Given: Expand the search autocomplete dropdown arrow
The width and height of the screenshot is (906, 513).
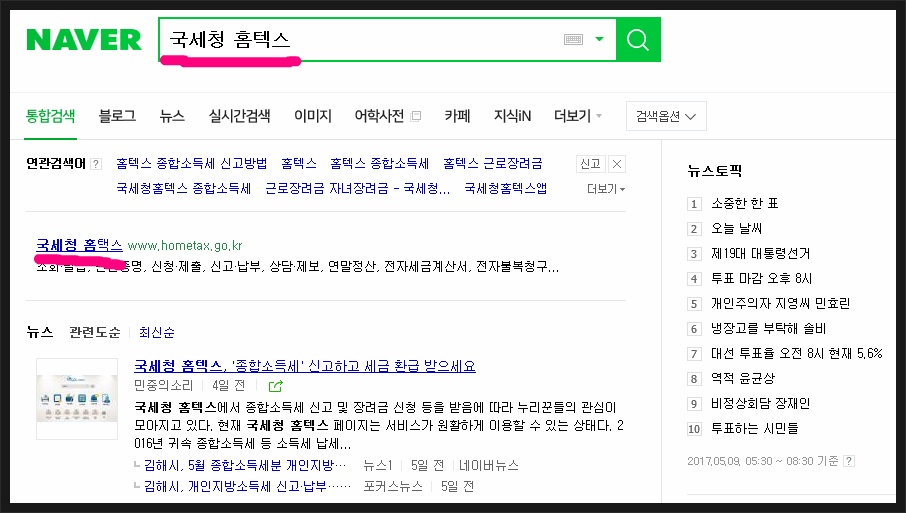Looking at the screenshot, I should (x=600, y=40).
